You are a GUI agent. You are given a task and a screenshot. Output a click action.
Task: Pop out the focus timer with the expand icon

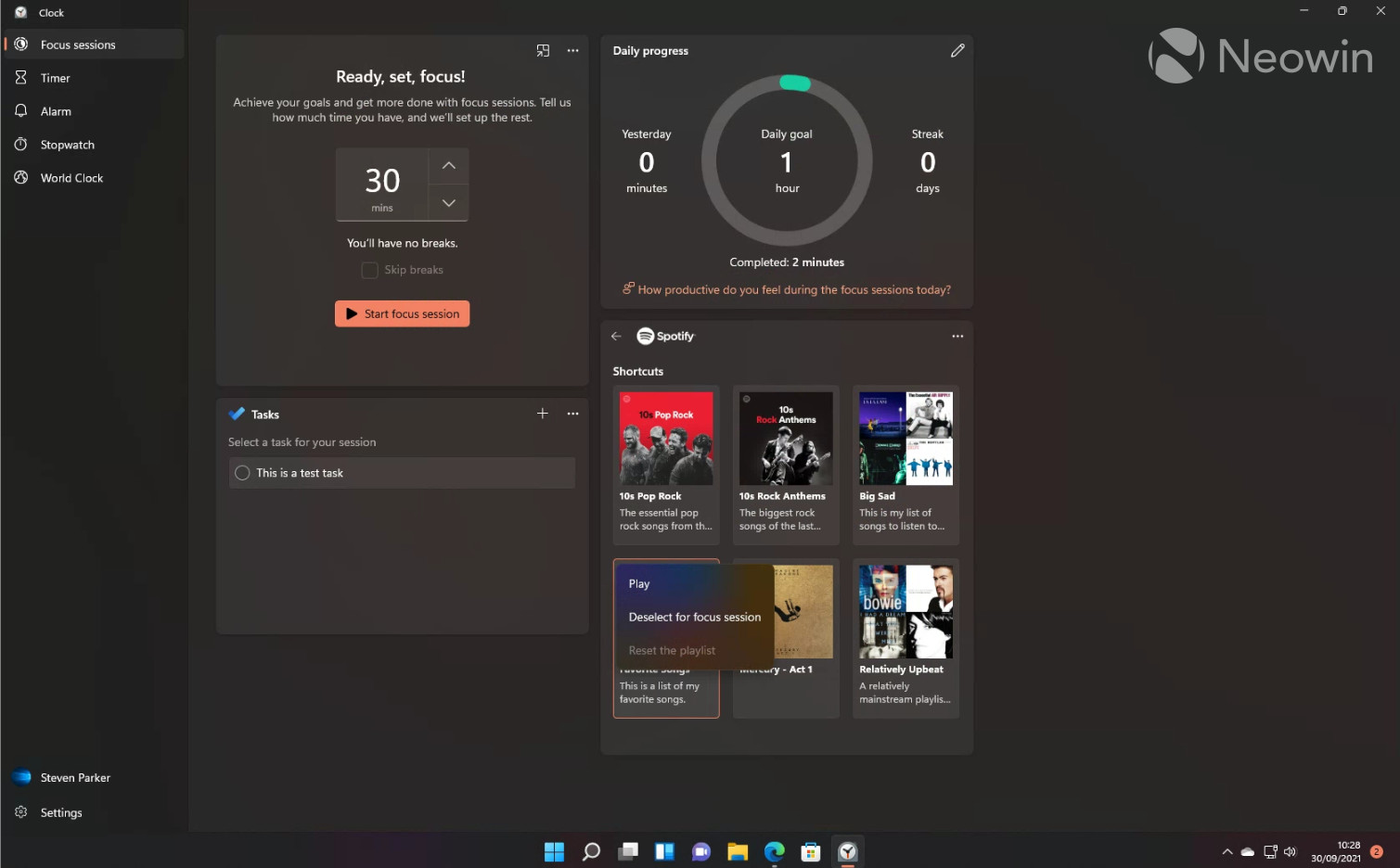[x=543, y=50]
